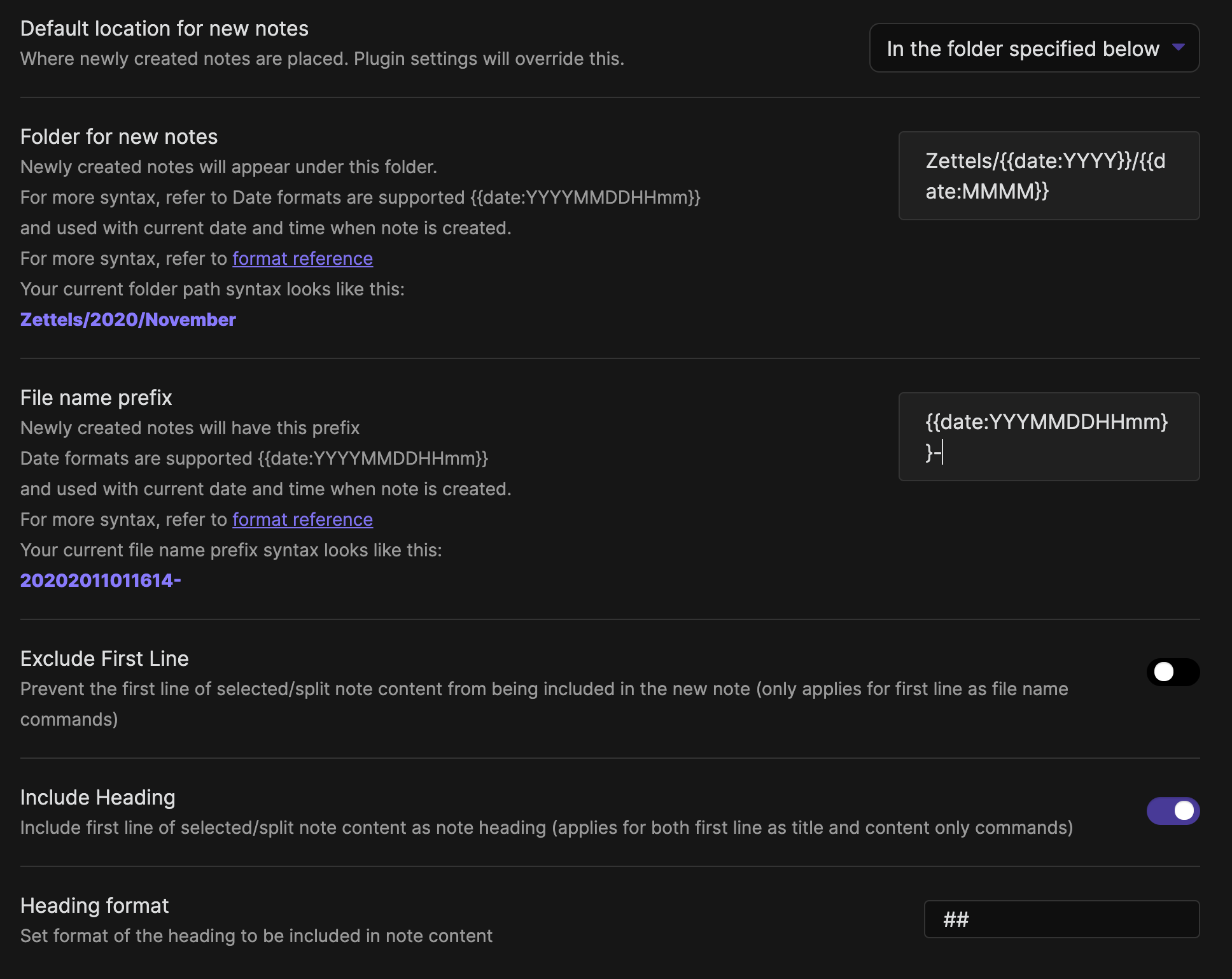Click the Default location for new notes title
1232x979 pixels.
[x=164, y=29]
